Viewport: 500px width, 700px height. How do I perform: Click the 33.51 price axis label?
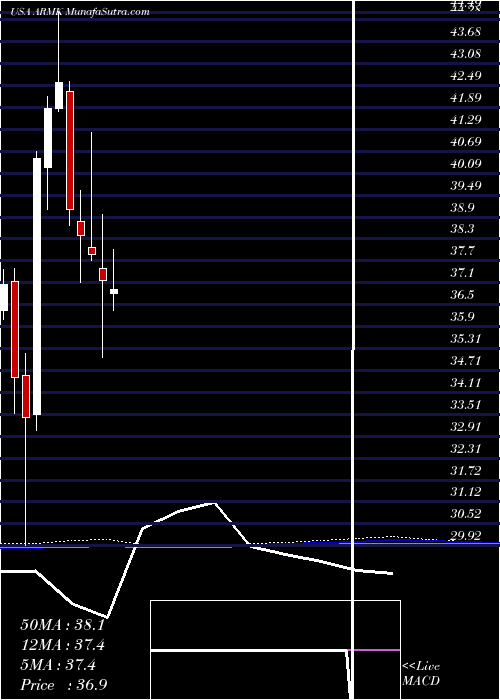pos(465,404)
